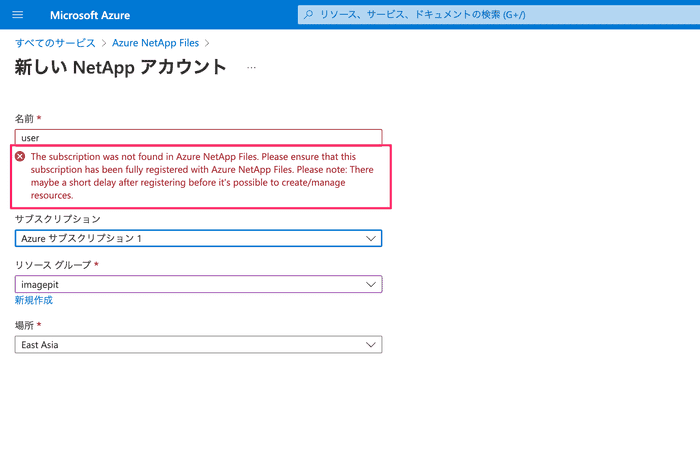Click the 名前 input field
Image resolution: width=700 pixels, height=475 pixels.
click(x=198, y=138)
